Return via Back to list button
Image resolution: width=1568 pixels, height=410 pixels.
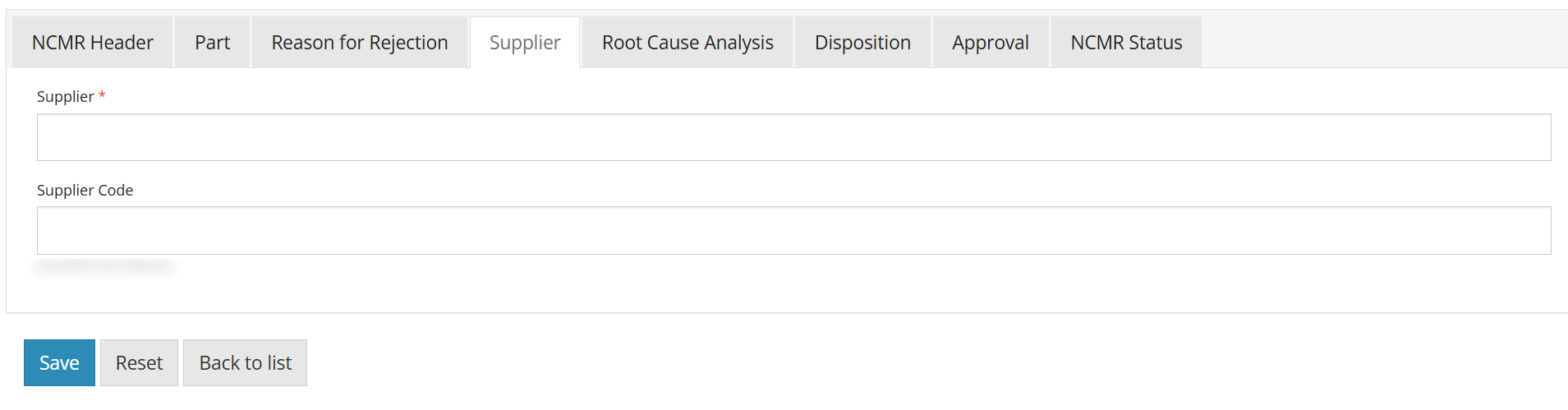click(x=245, y=362)
